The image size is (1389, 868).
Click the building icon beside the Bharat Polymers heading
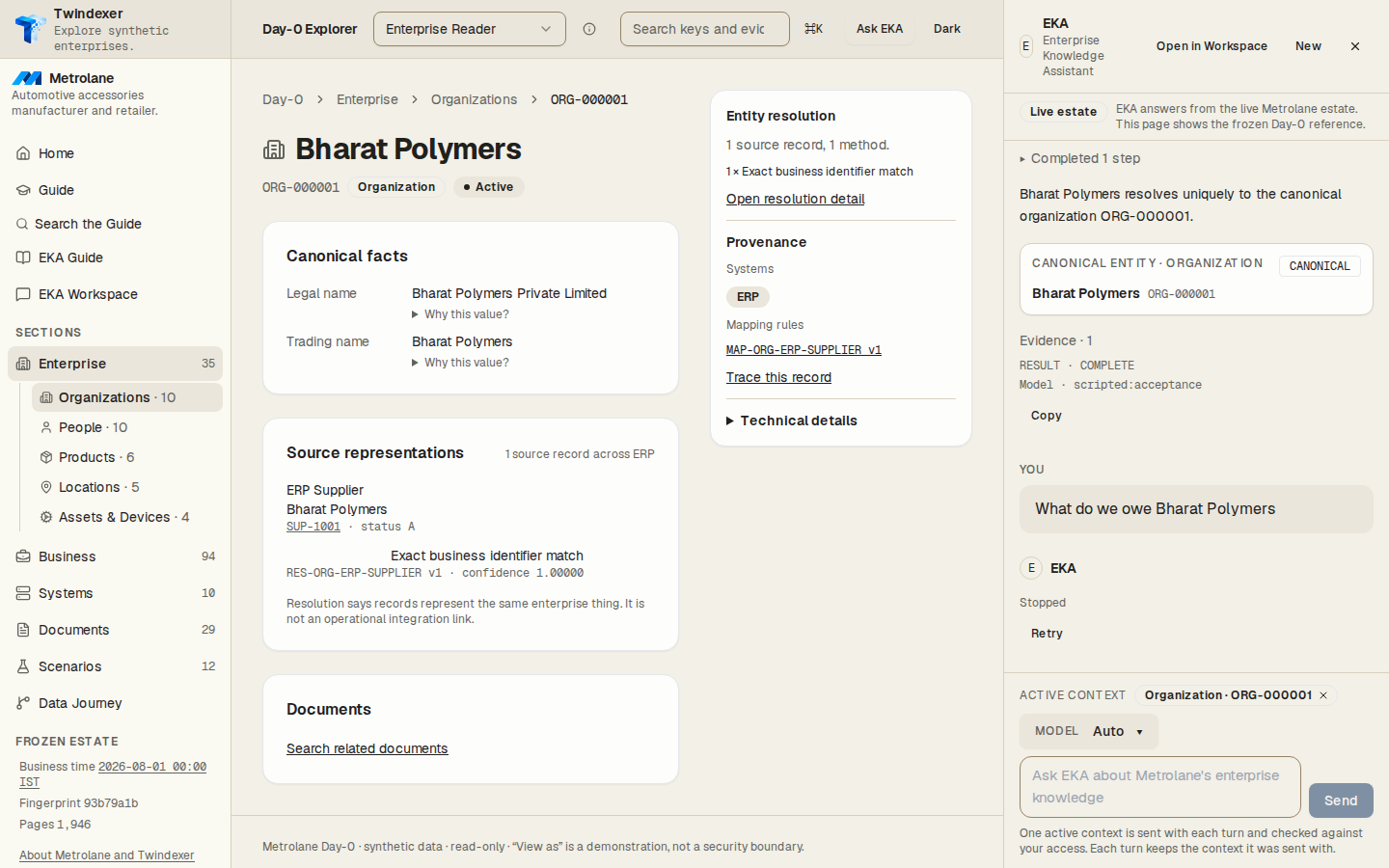click(x=274, y=149)
